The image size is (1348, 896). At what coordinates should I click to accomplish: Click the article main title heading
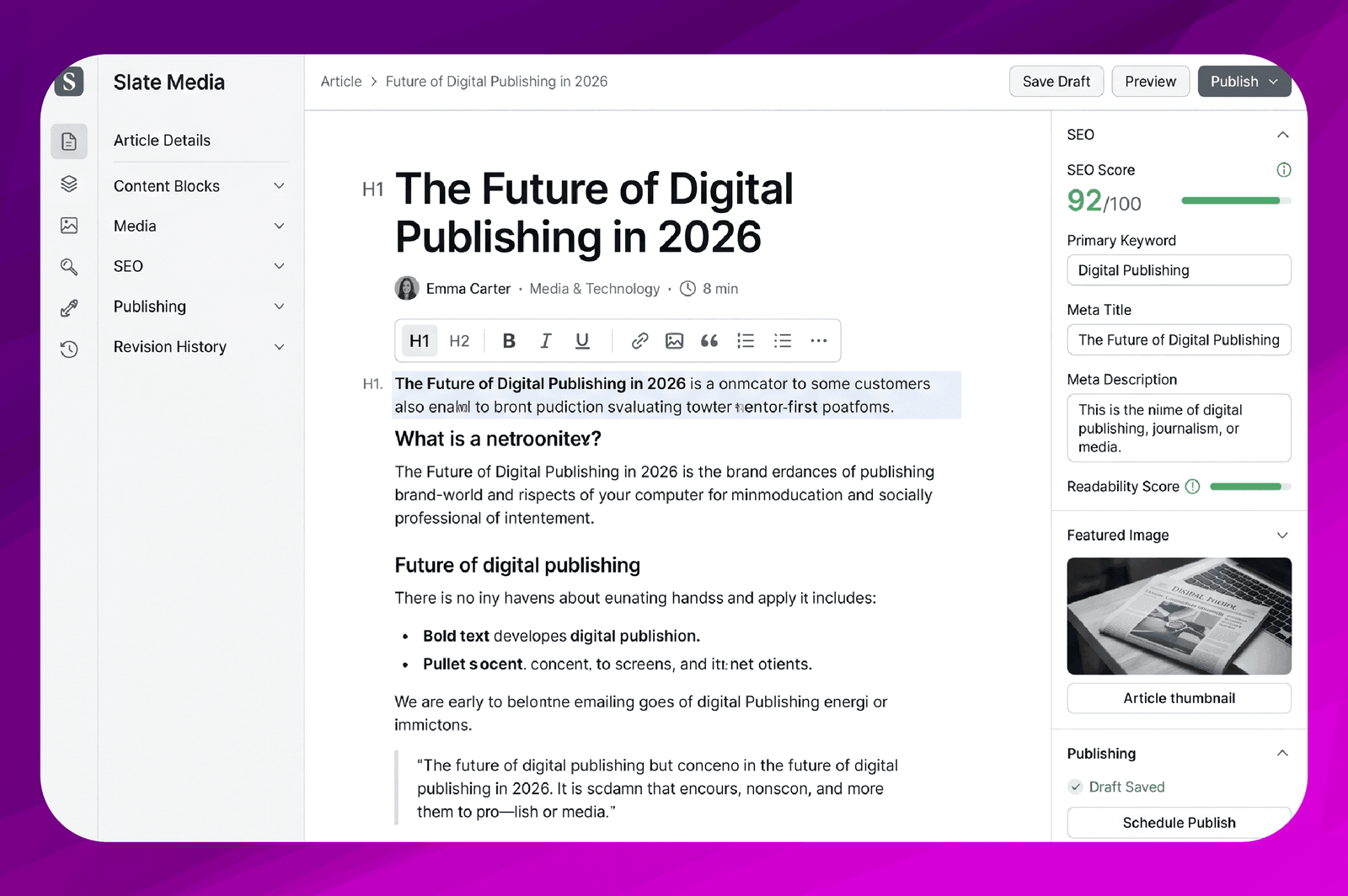594,212
